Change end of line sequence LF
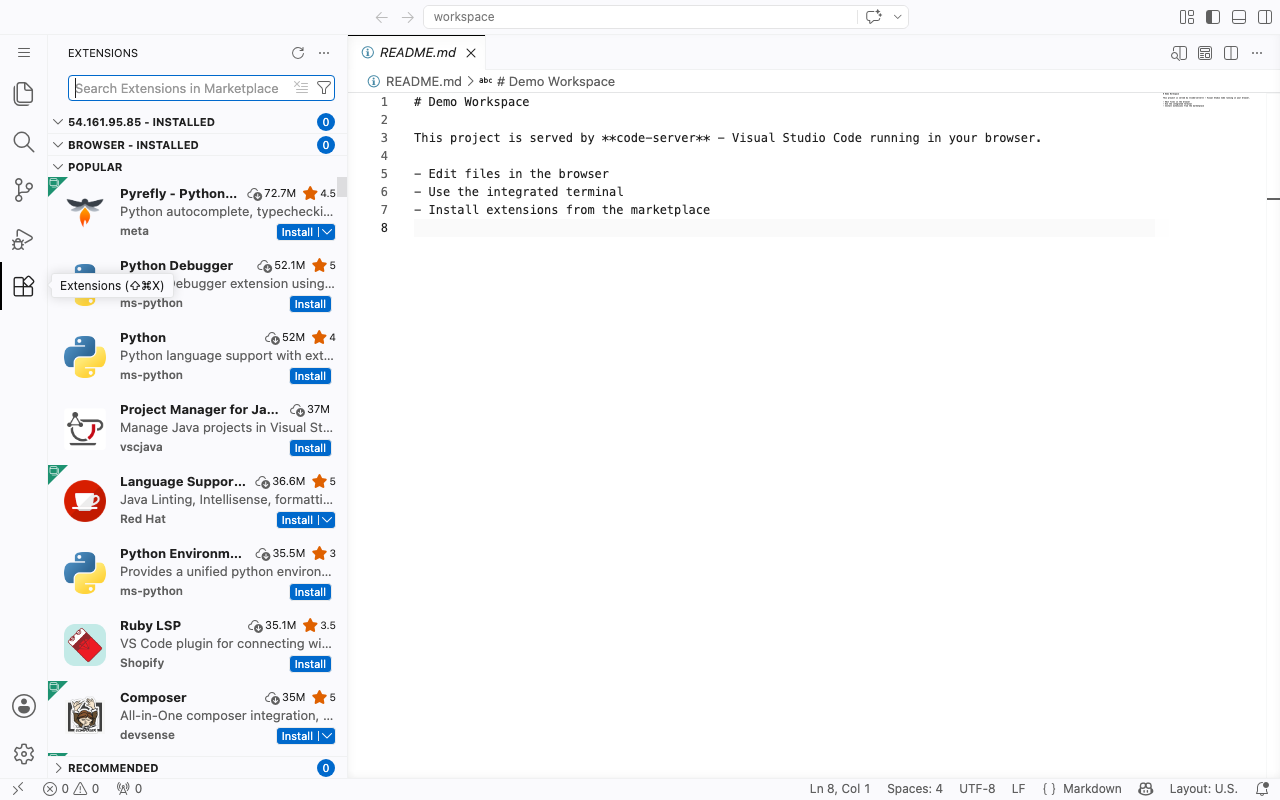The height and width of the screenshot is (800, 1280). [1018, 789]
